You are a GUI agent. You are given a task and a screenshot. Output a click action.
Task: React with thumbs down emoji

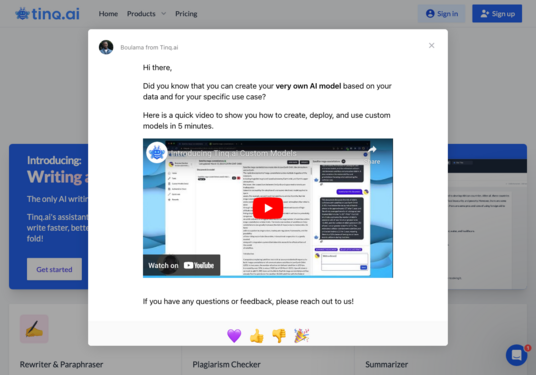click(279, 336)
